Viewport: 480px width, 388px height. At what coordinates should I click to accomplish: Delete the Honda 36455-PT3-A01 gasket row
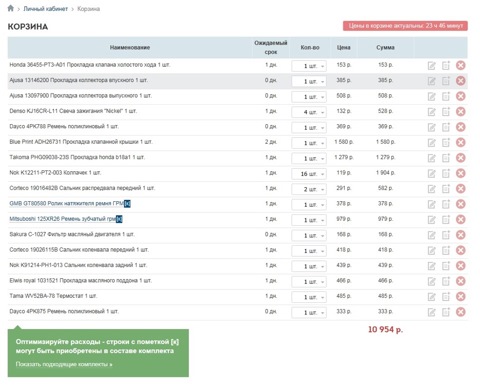coord(460,65)
